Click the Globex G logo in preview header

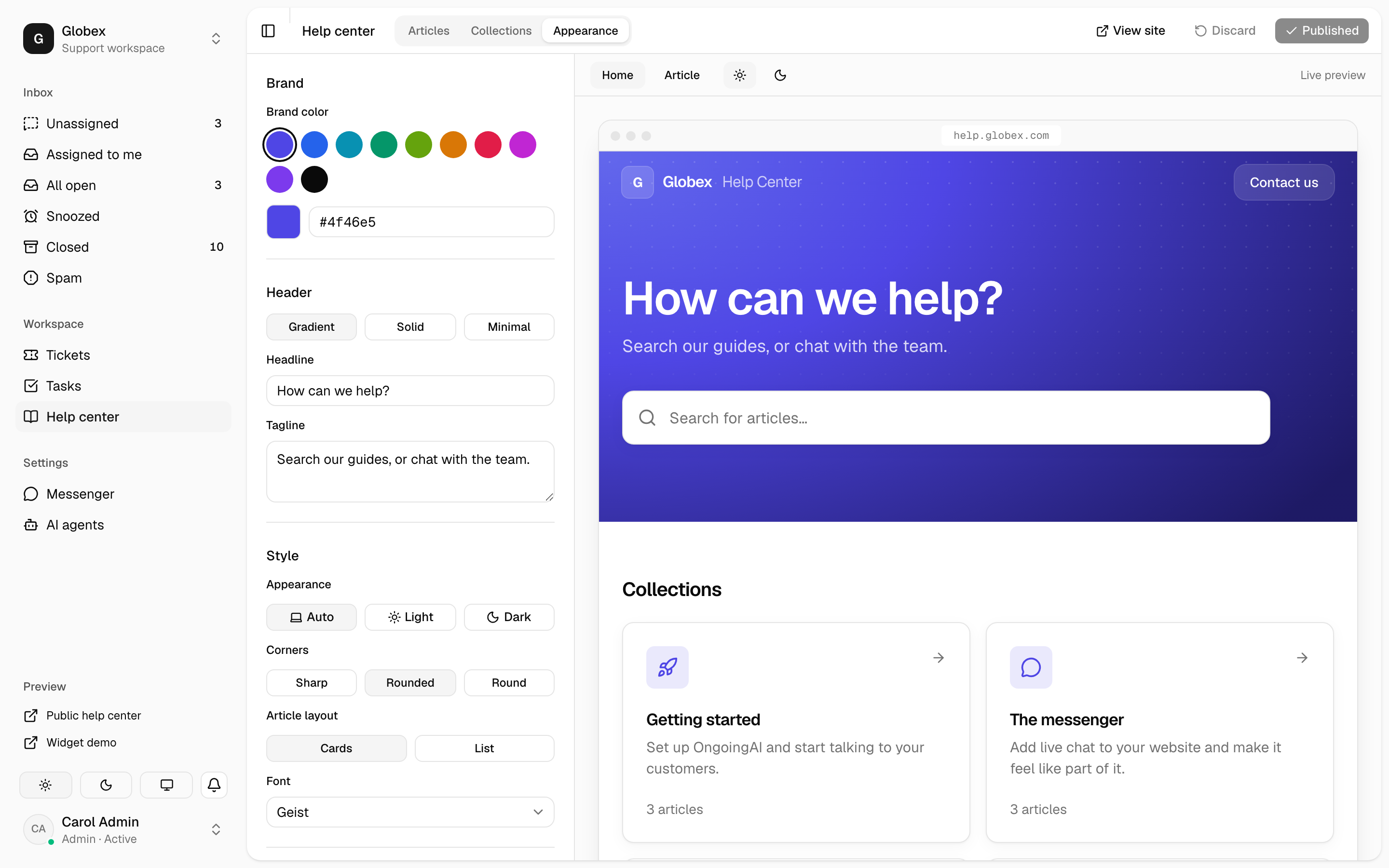(x=637, y=182)
